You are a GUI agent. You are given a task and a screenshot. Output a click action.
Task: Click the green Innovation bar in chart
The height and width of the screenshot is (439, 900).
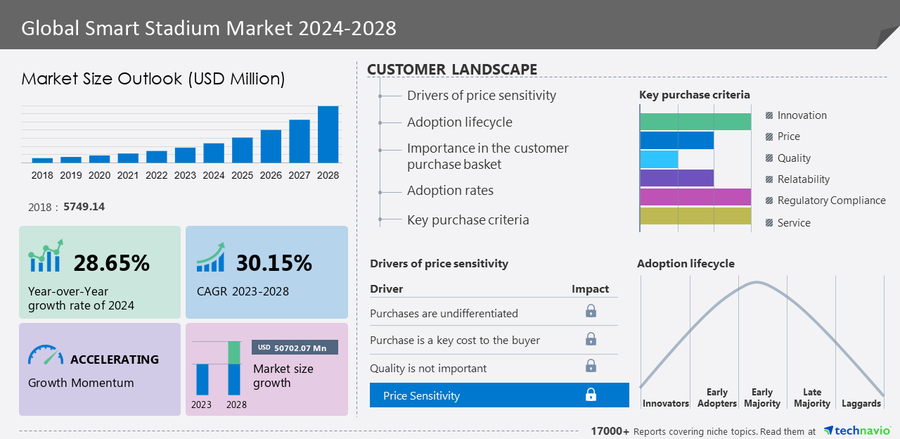[x=695, y=121]
